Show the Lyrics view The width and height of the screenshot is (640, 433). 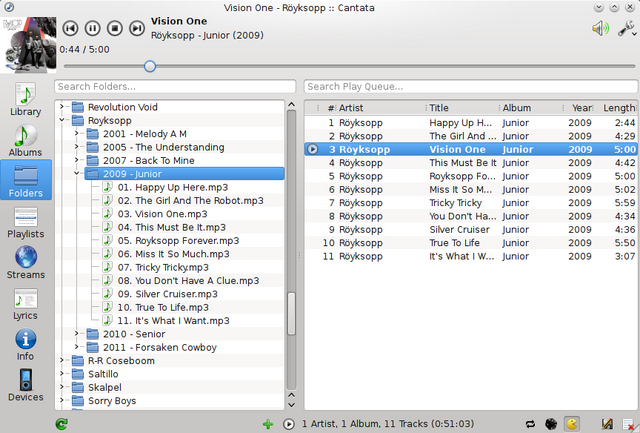click(26, 304)
